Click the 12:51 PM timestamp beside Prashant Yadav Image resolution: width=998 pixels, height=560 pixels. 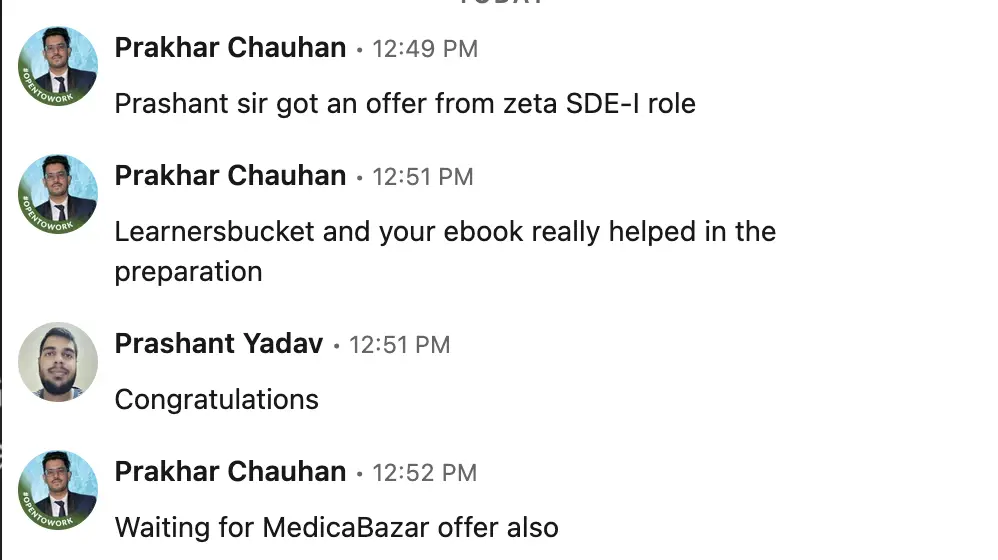pyautogui.click(x=400, y=345)
